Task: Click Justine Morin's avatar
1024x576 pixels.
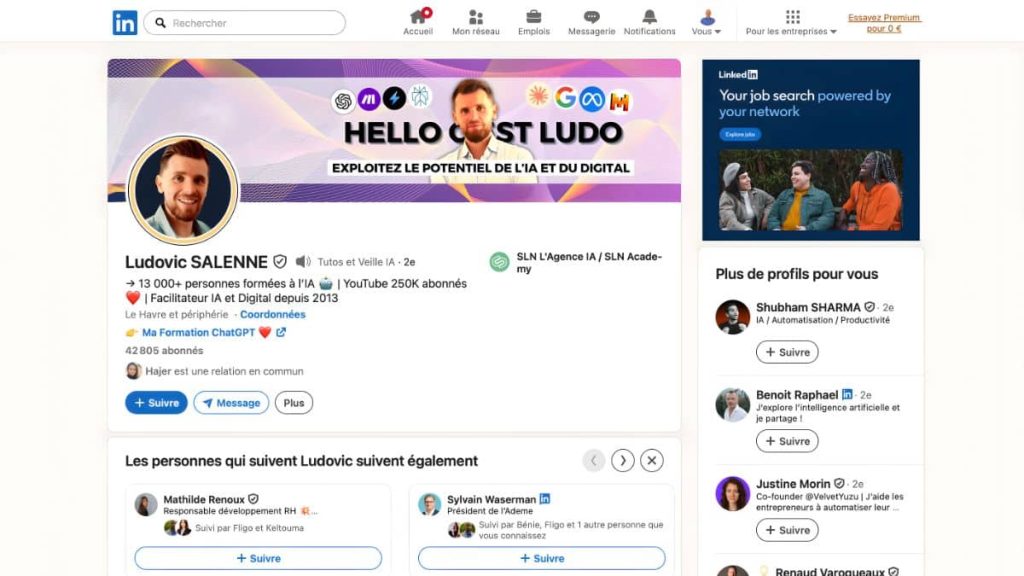Action: (732, 494)
